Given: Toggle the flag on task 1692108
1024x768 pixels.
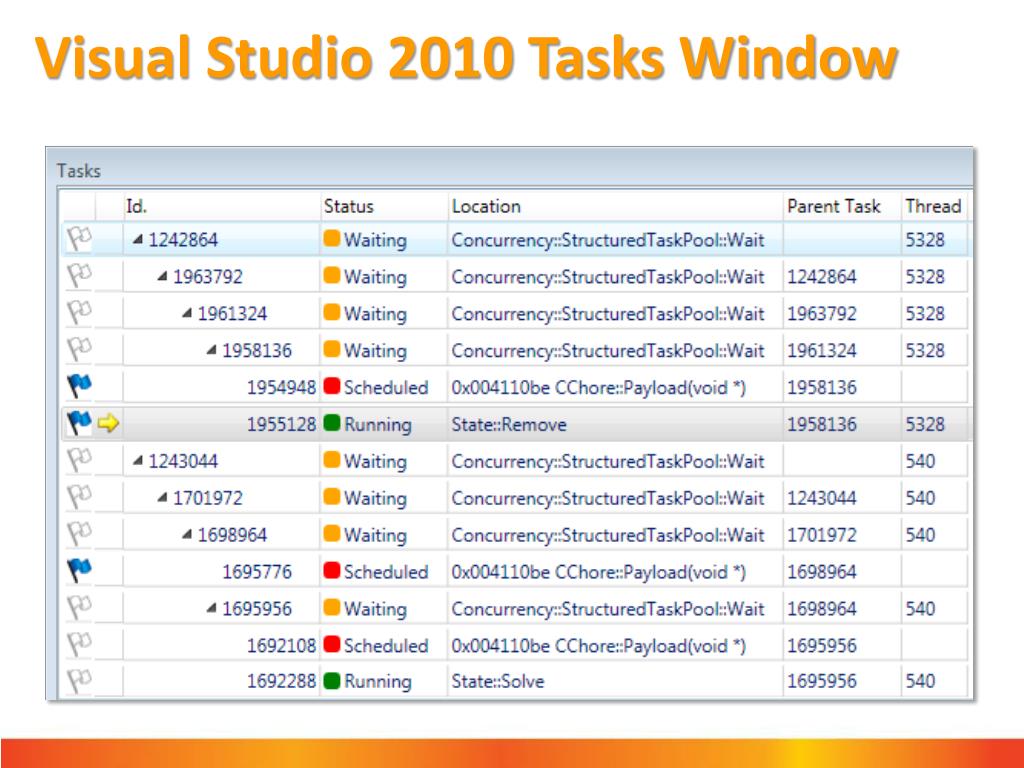Looking at the screenshot, I should point(79,645).
